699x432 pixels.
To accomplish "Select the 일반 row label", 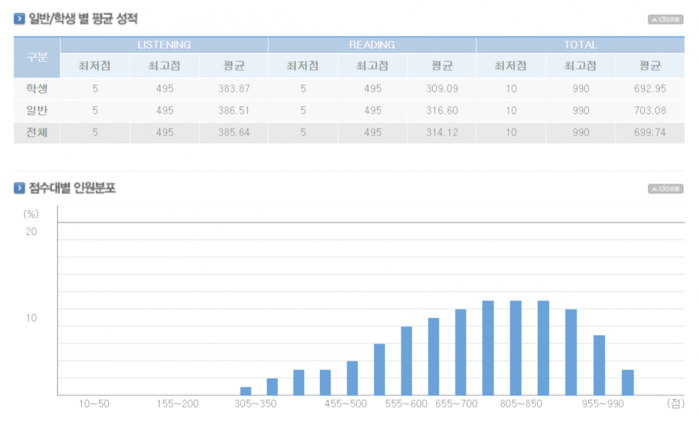I will coord(36,110).
